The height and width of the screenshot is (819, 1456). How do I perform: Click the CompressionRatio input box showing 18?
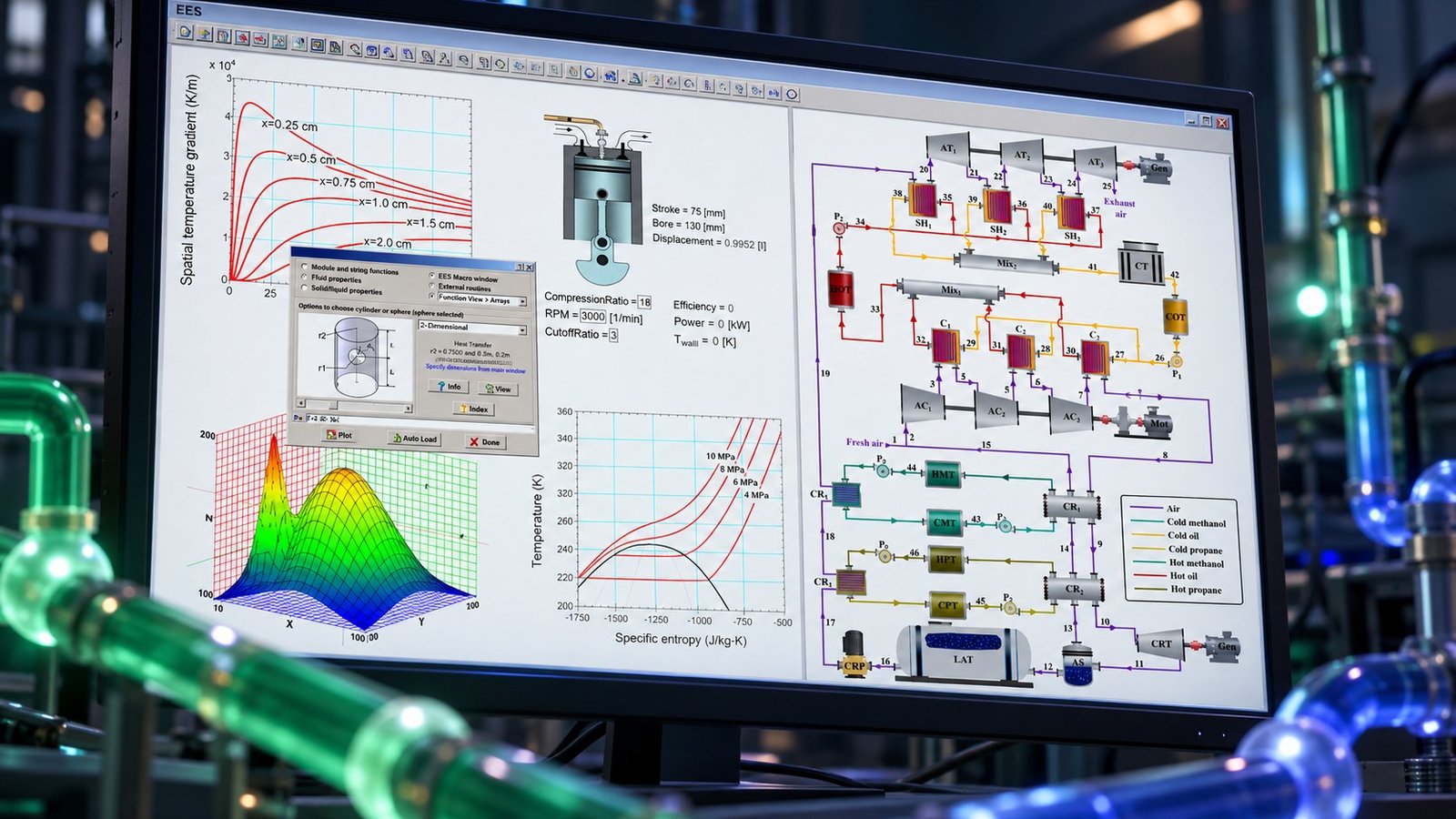point(644,302)
